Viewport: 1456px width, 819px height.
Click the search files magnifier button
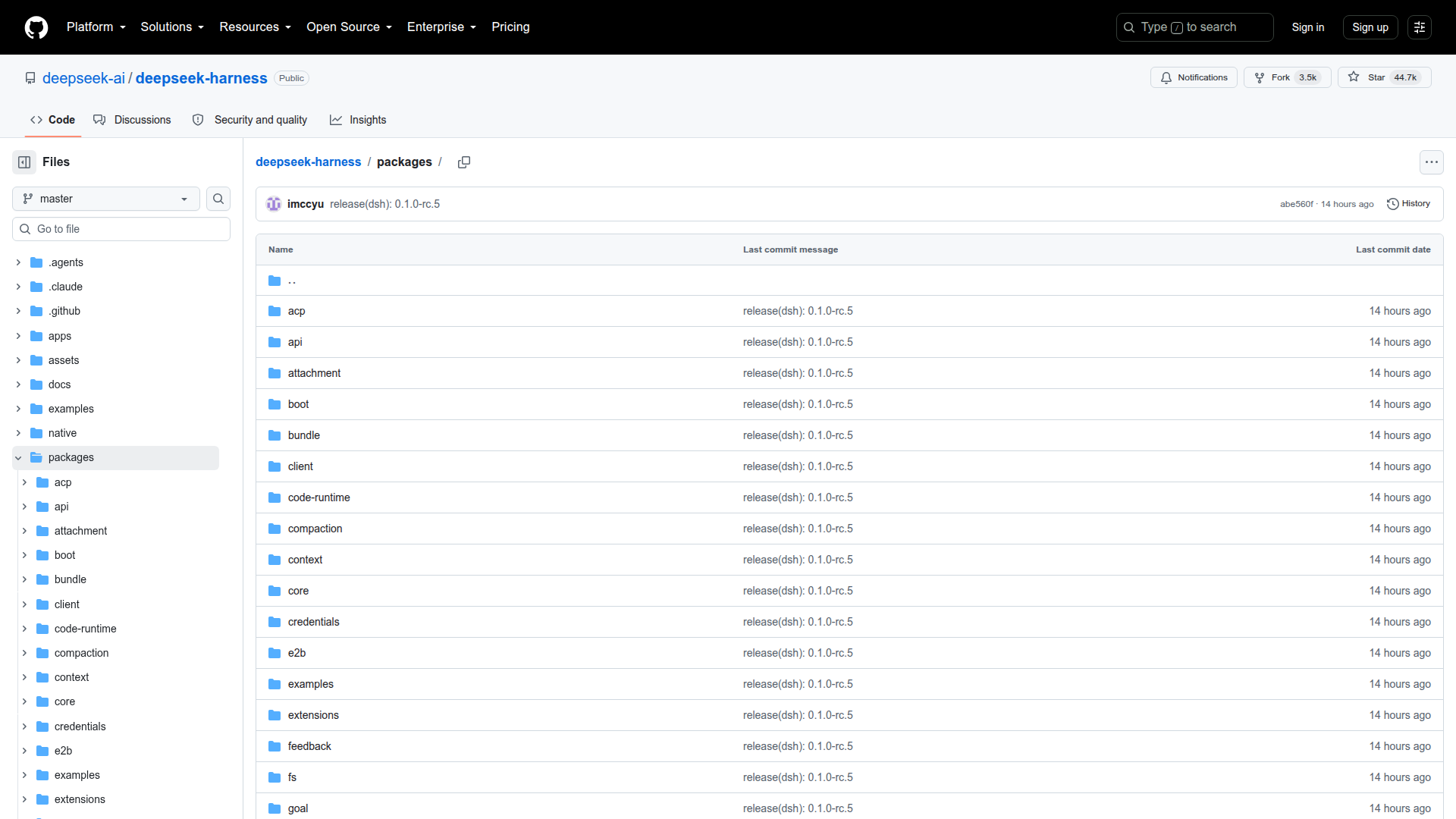point(218,199)
